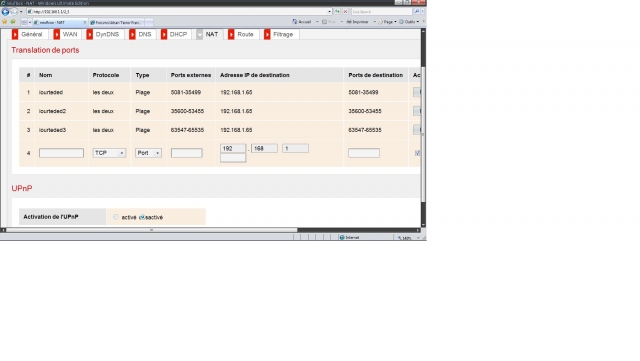Open the DynDNS tab
Viewport: 640px width, 361px height.
pos(103,34)
